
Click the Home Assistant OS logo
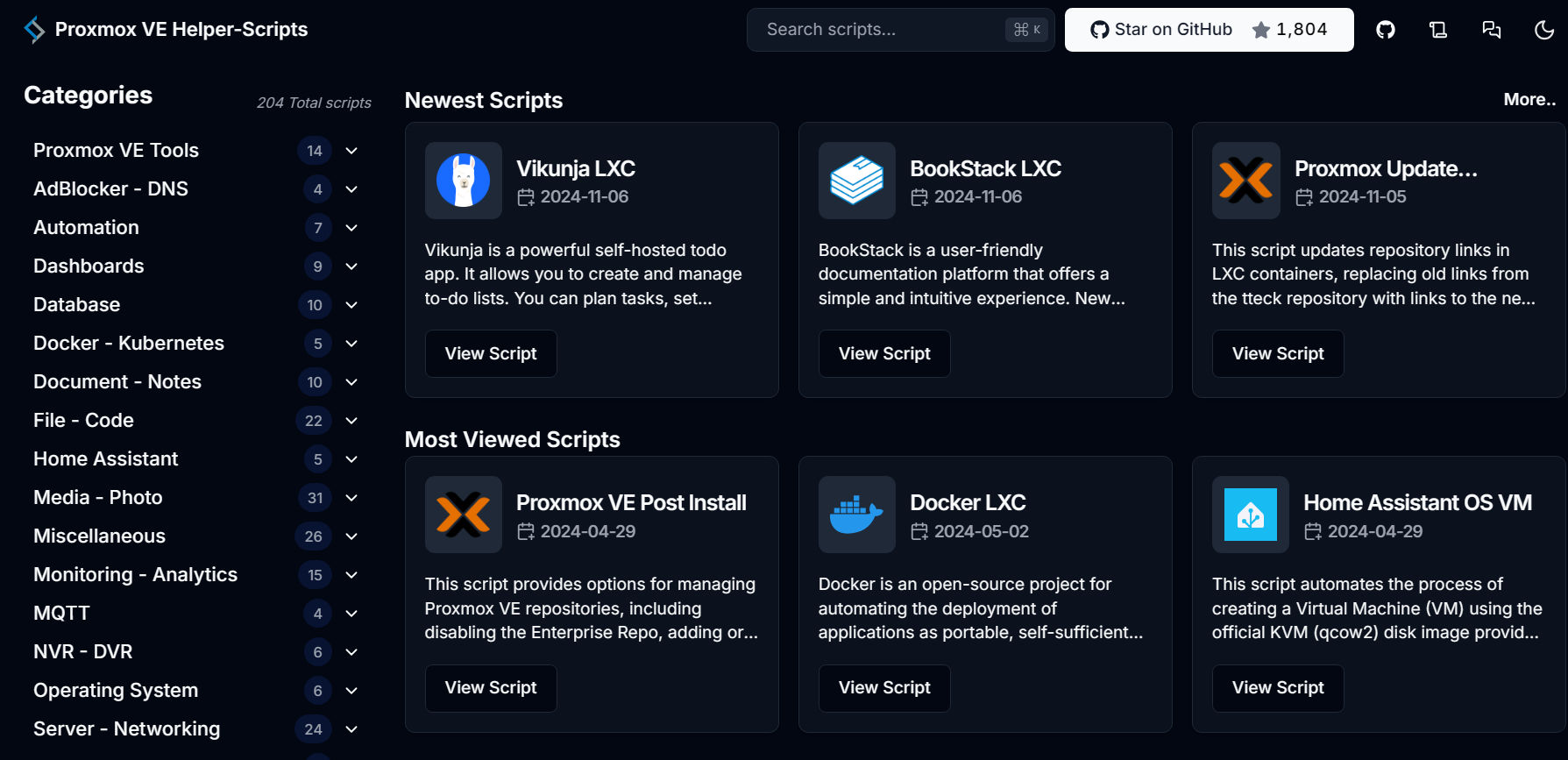click(1251, 515)
